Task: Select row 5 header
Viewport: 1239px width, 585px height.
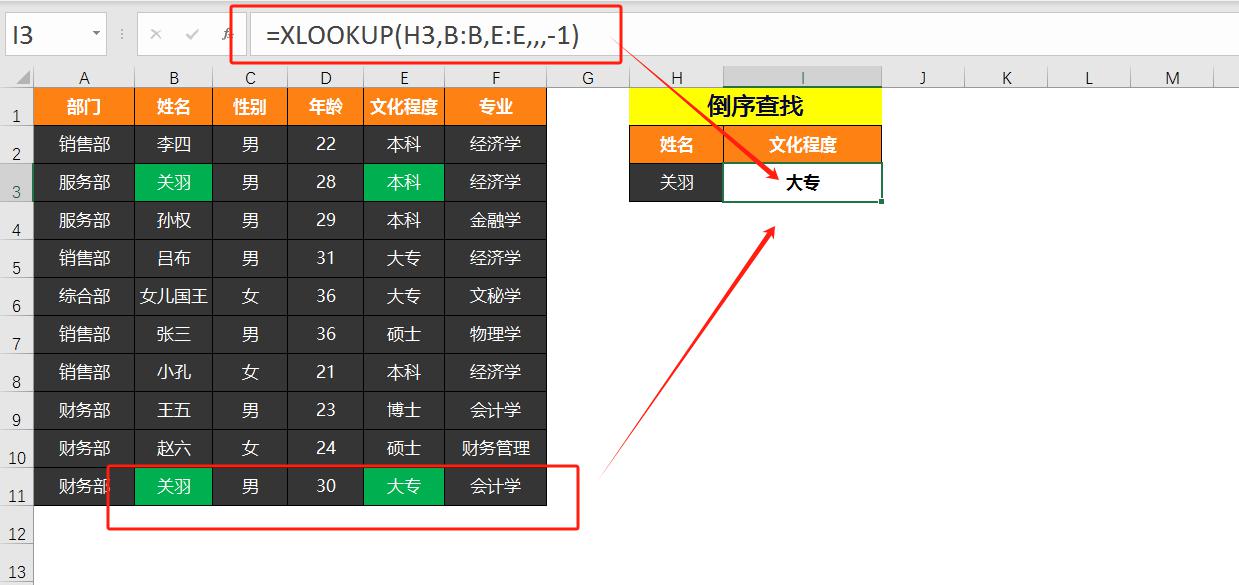Action: 17,259
